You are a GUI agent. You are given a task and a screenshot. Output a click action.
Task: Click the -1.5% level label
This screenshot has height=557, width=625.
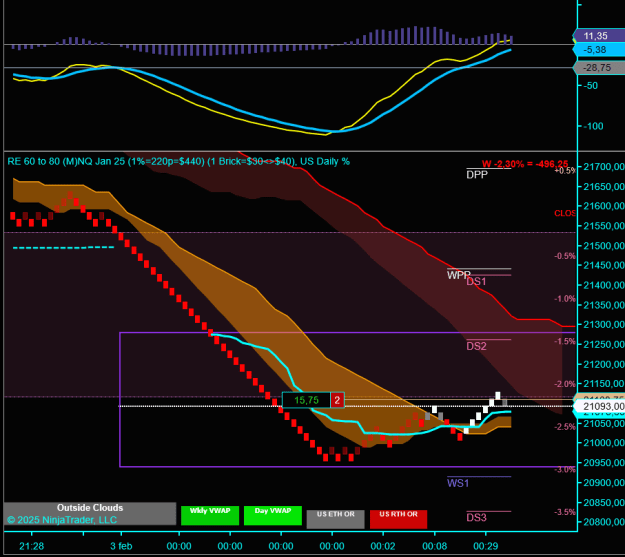pyautogui.click(x=565, y=341)
